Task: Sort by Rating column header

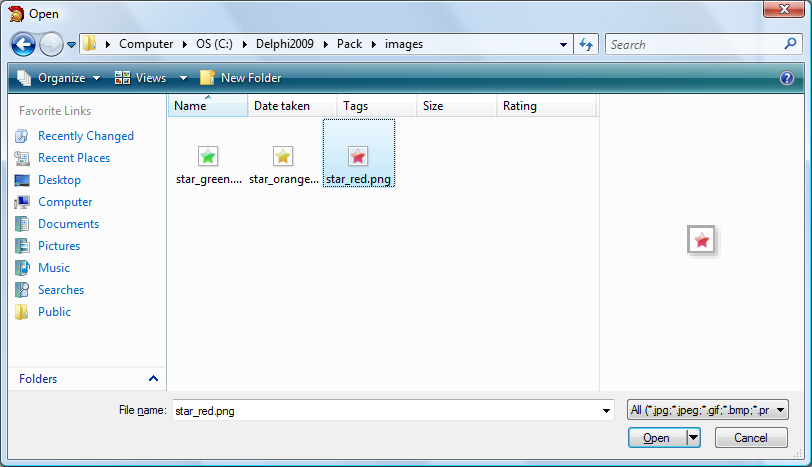Action: pyautogui.click(x=546, y=106)
